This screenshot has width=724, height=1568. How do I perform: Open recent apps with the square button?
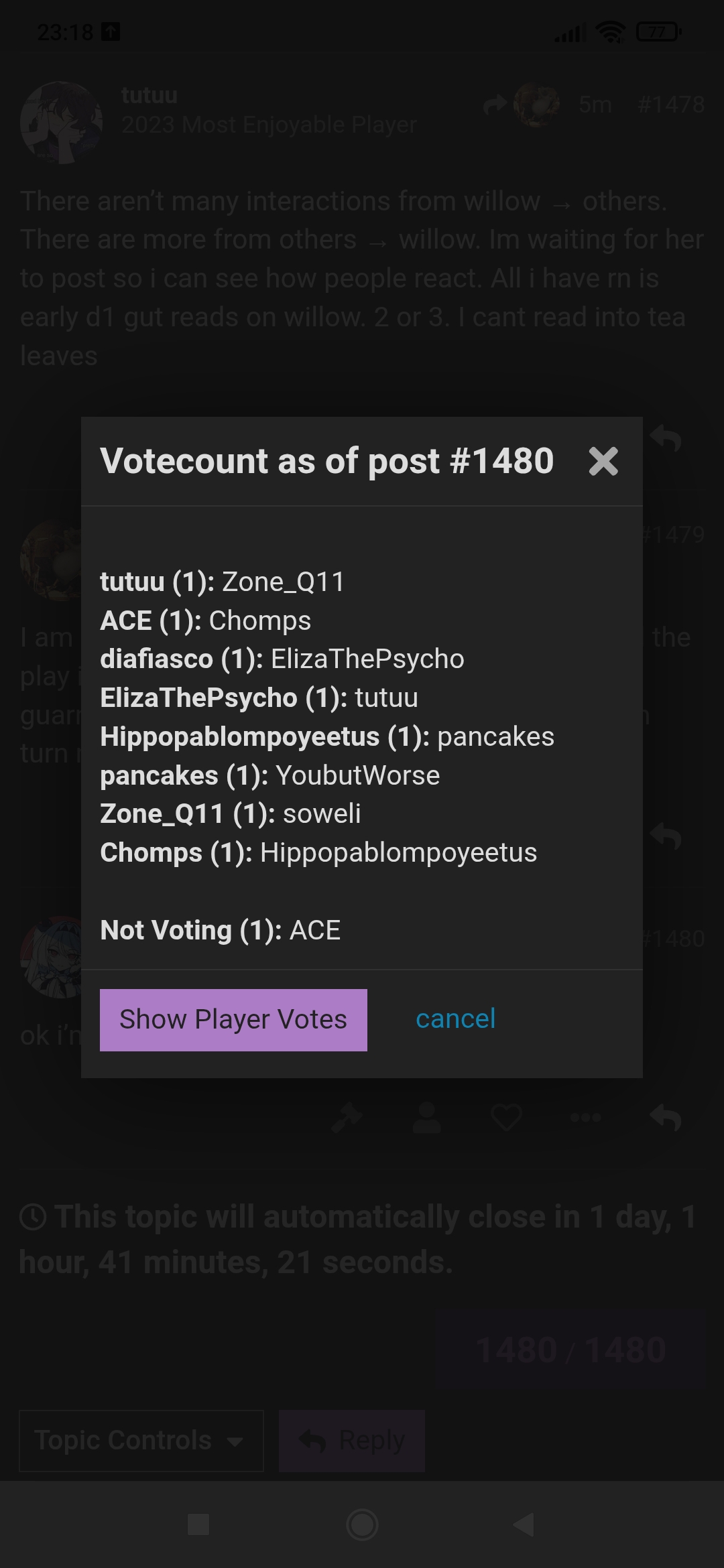click(198, 1524)
